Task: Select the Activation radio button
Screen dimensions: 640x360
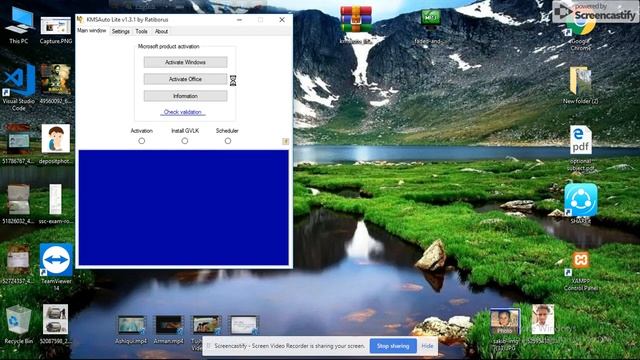Action: pos(142,141)
